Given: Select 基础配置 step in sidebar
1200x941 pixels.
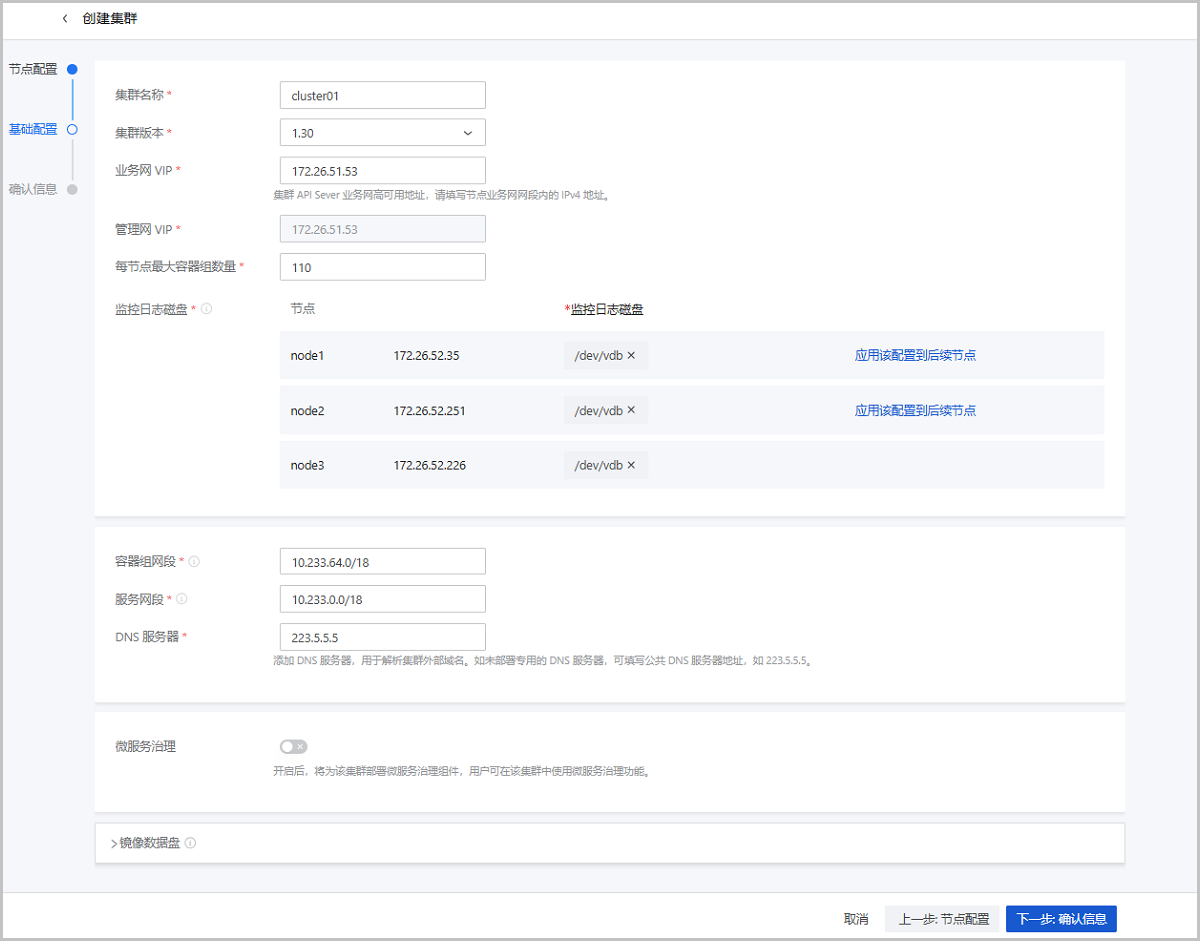Looking at the screenshot, I should pos(33,130).
